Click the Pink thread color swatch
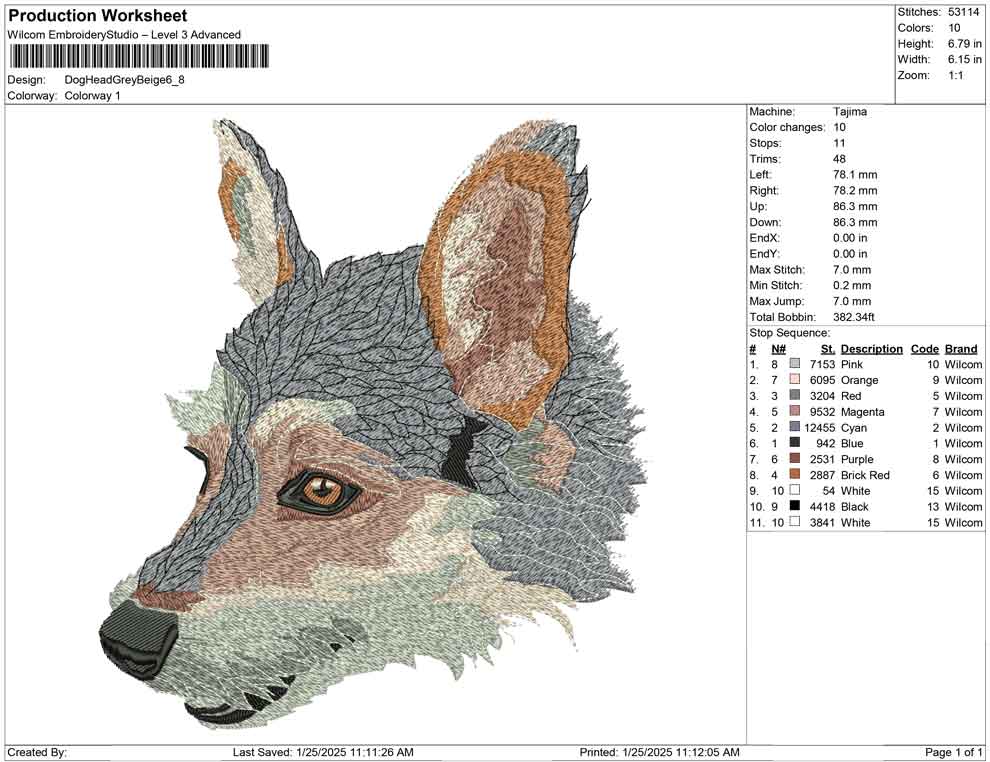 pyautogui.click(x=793, y=364)
